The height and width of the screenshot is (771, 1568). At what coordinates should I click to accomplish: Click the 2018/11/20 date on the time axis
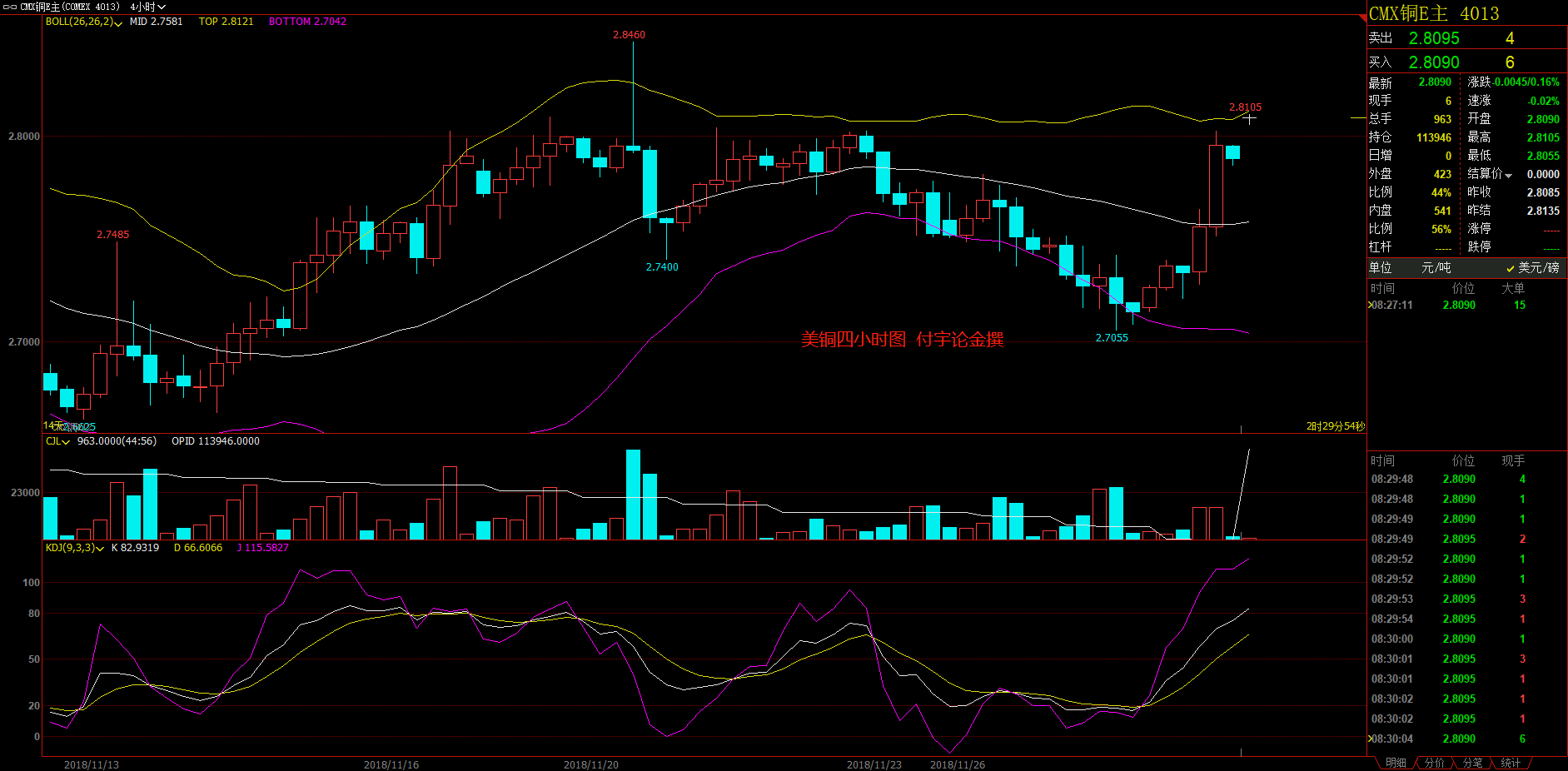tap(591, 764)
